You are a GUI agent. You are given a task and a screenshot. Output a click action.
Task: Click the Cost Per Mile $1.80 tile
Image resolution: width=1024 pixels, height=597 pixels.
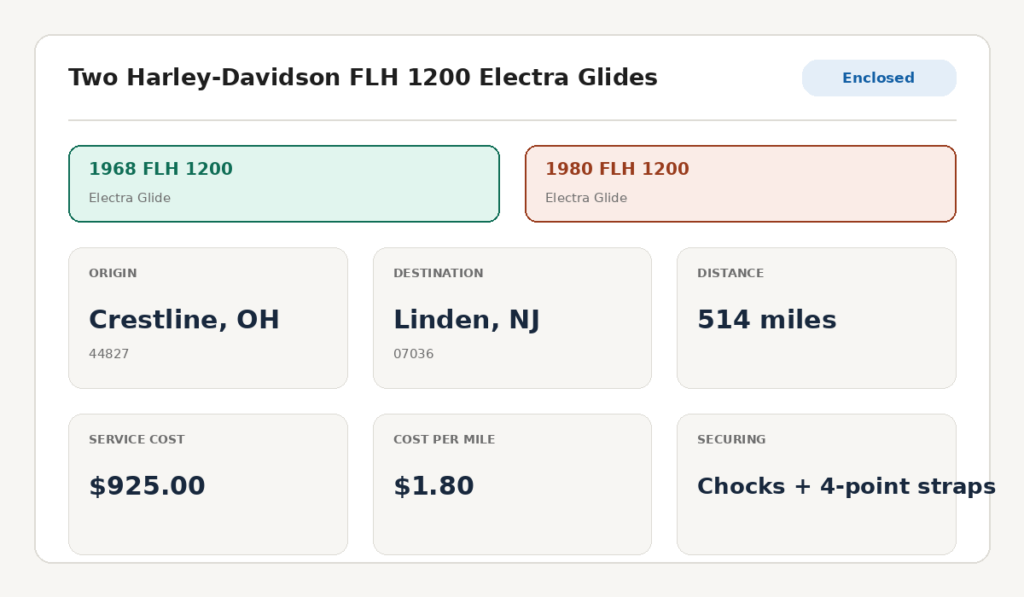tap(512, 484)
